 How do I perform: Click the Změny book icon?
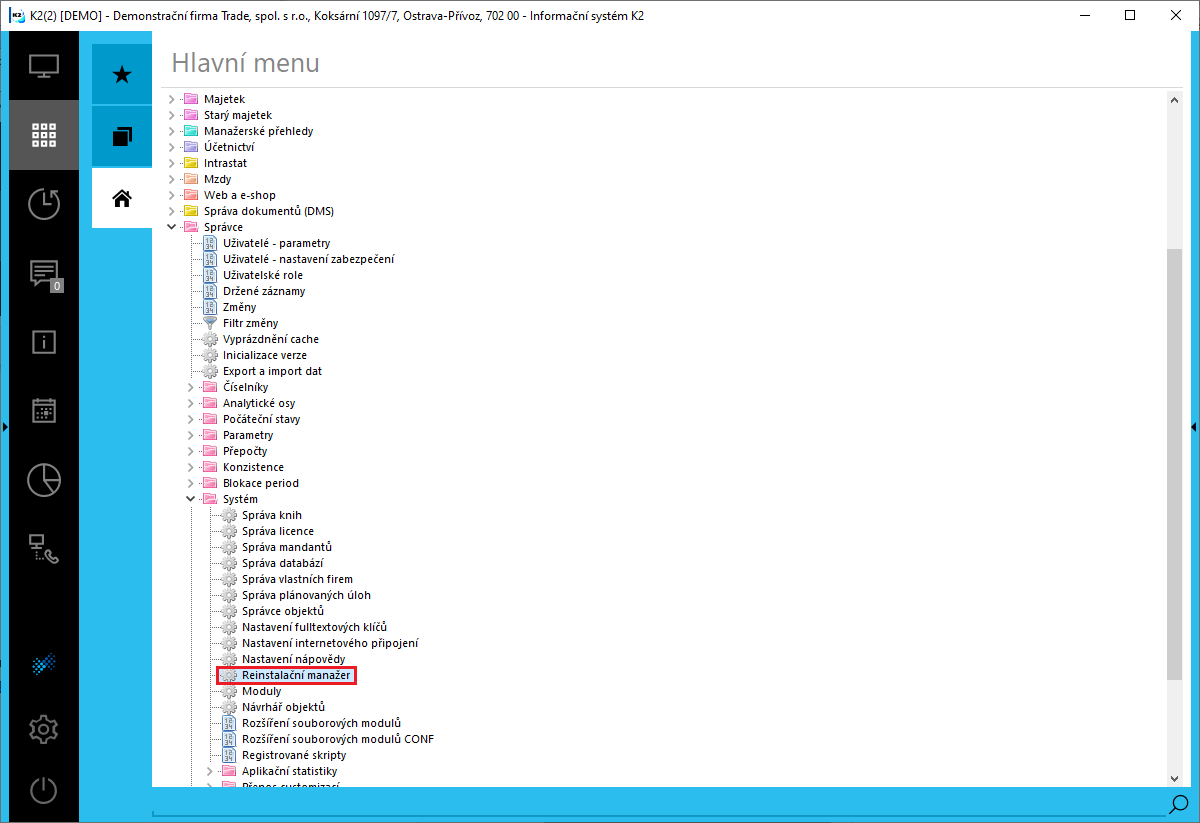[x=210, y=307]
